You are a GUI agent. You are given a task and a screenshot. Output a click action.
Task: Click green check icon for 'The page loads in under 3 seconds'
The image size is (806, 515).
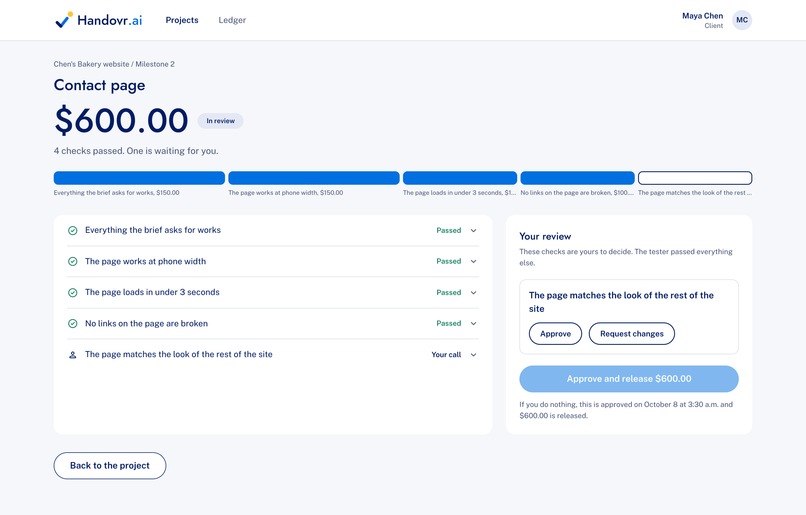pyautogui.click(x=72, y=292)
